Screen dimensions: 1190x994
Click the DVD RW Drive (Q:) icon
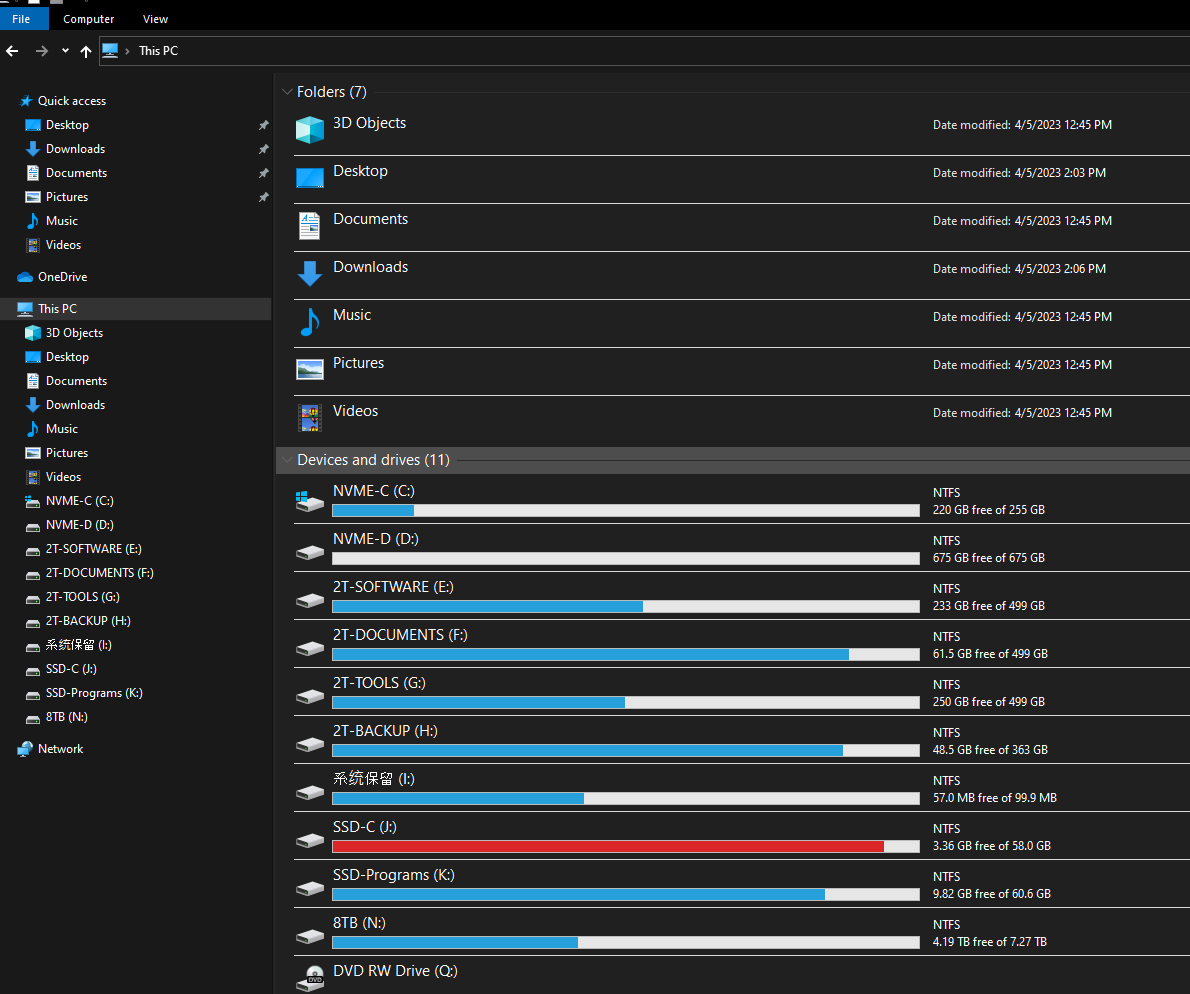(x=310, y=977)
